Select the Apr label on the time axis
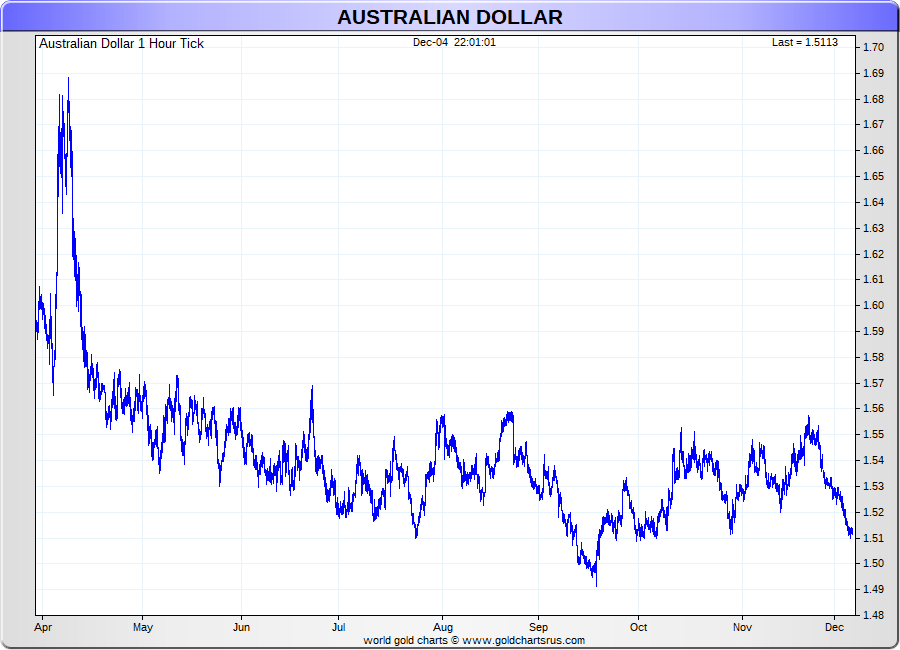 coord(43,628)
